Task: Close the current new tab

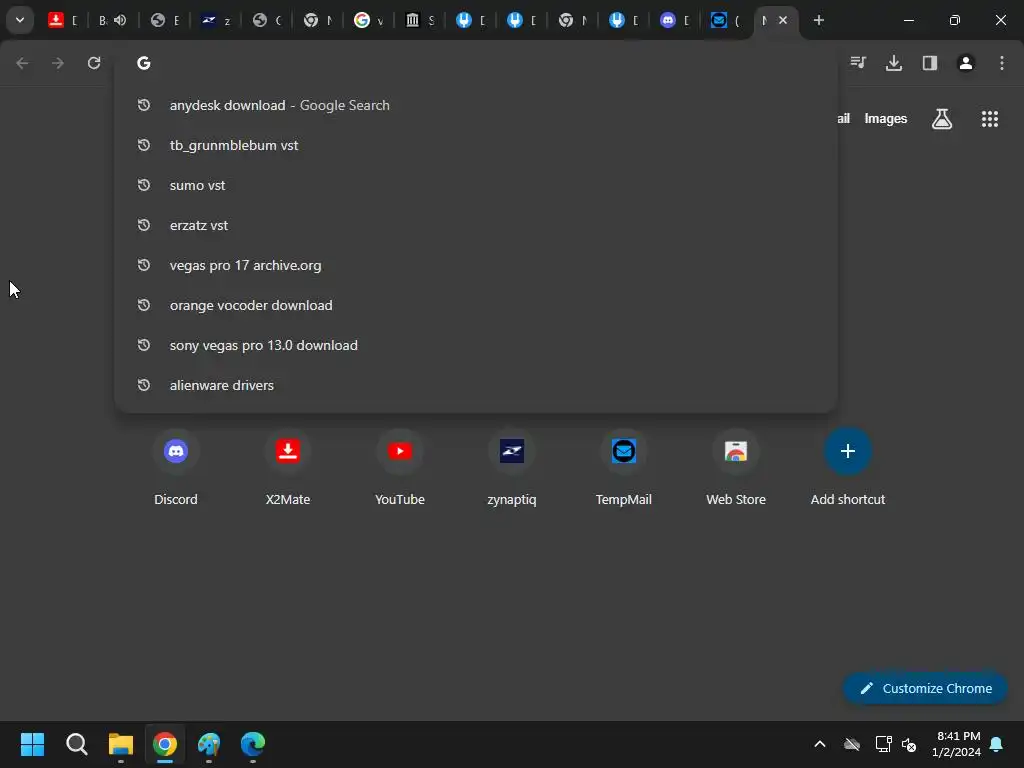Action: tap(783, 20)
